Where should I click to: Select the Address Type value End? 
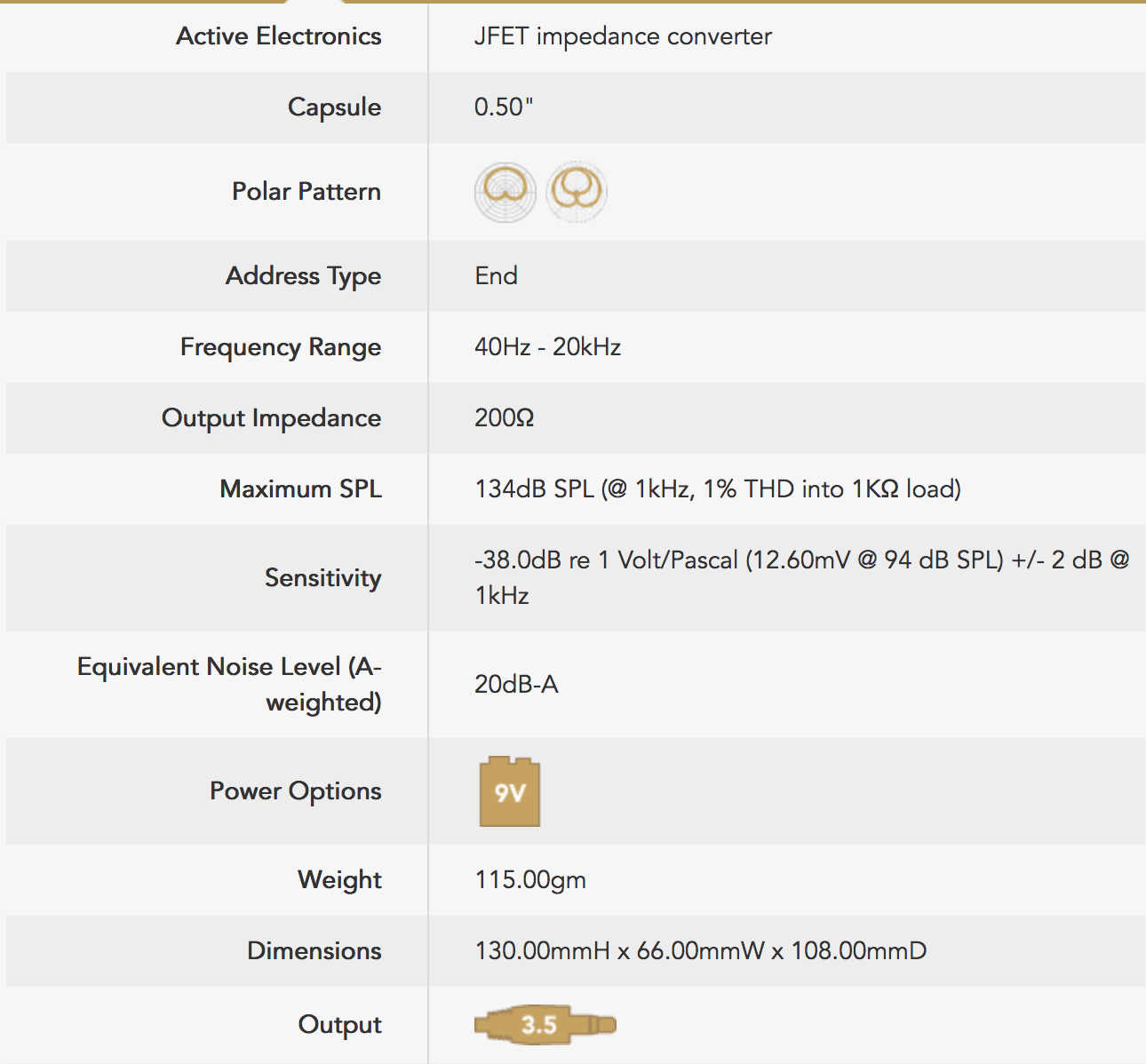coord(496,276)
